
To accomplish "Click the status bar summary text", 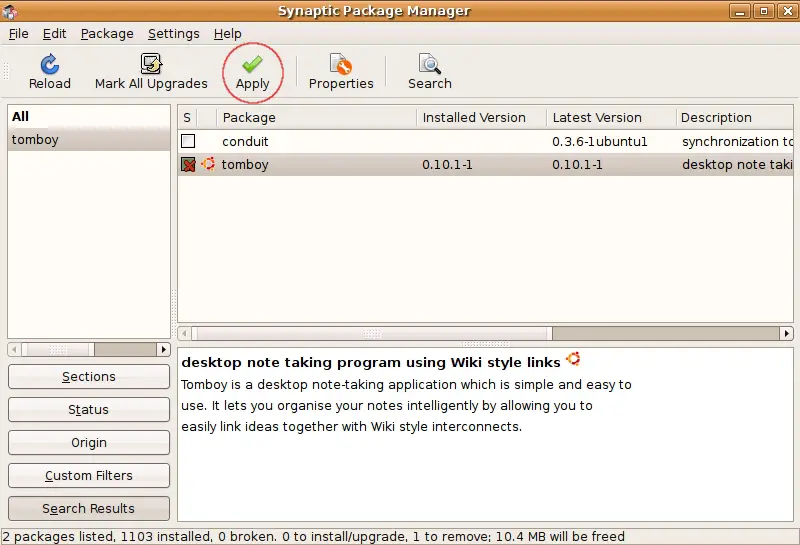I will click(x=313, y=536).
